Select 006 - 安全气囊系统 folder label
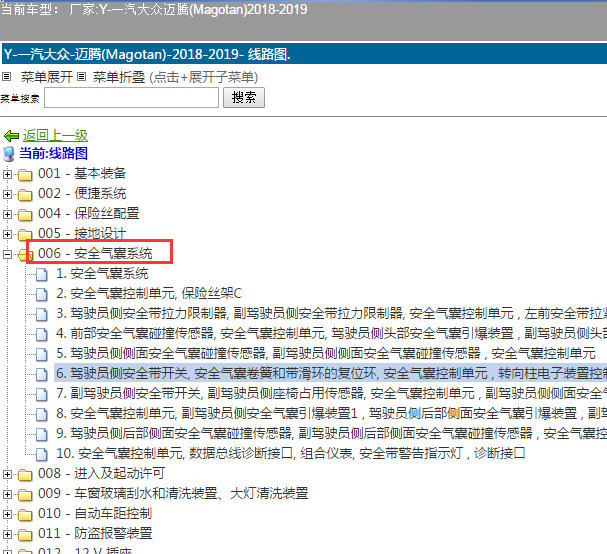607x554 pixels. click(x=95, y=254)
